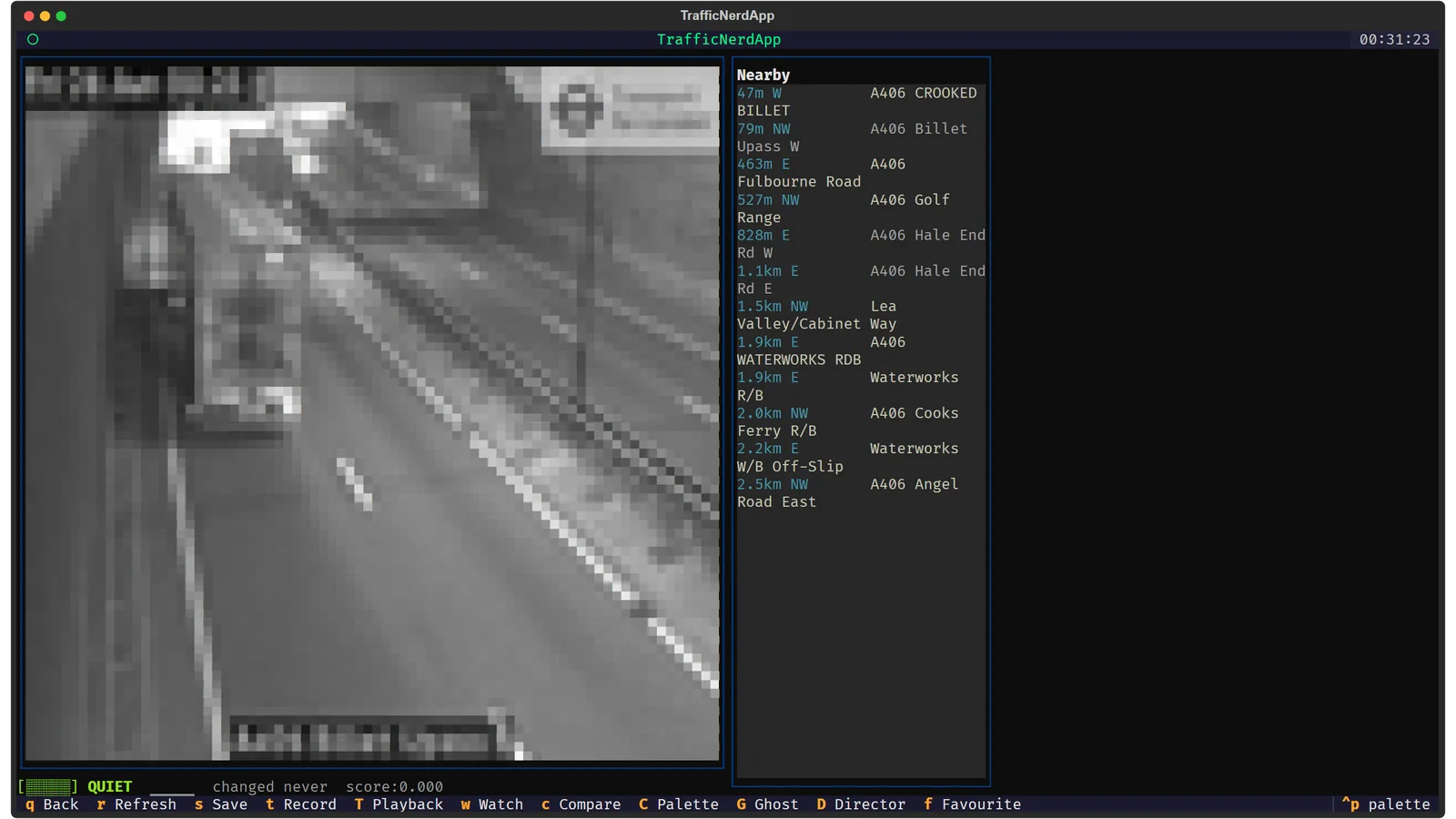Click Back in the footer bar
This screenshot has width=1456, height=819.
click(52, 804)
